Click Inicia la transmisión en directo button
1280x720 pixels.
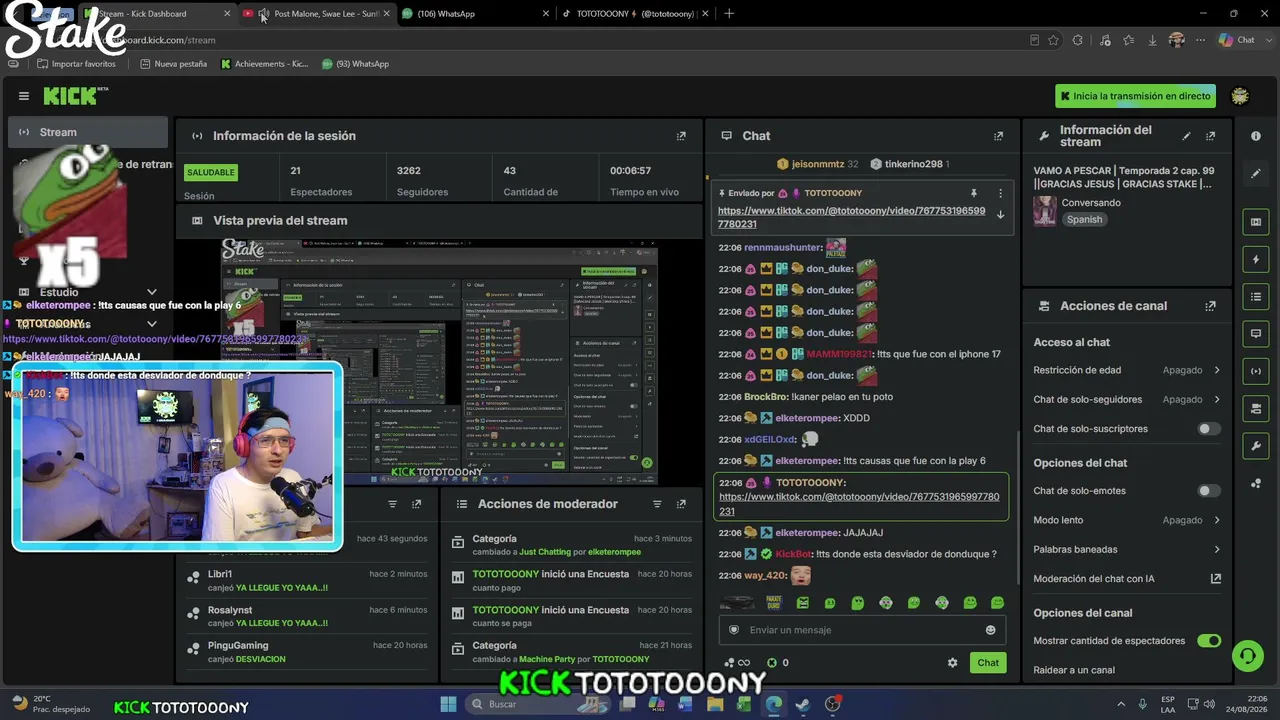tap(1136, 96)
